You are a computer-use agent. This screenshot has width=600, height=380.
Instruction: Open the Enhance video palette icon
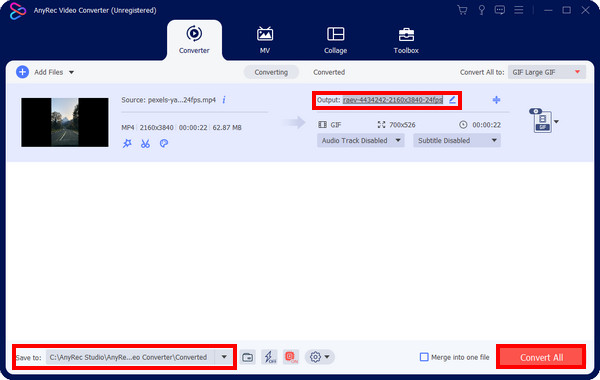[164, 144]
